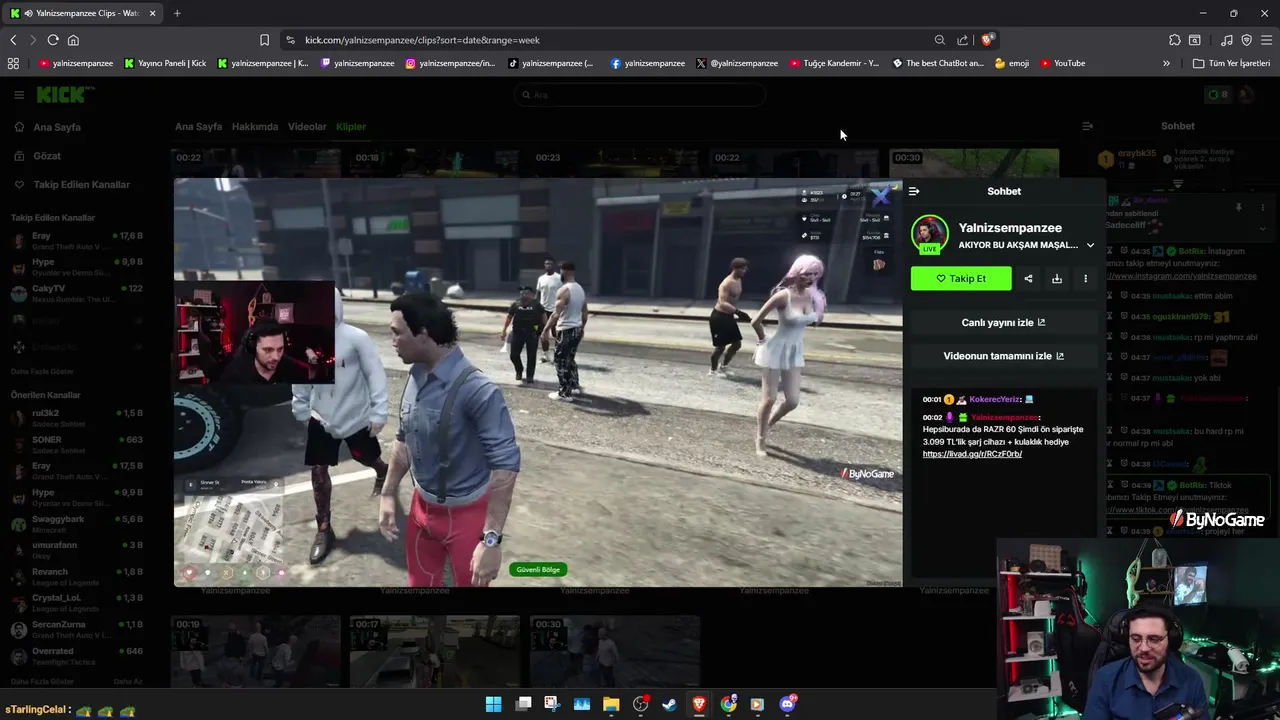This screenshot has width=1280, height=720.
Task: Switch to the channel Ana Sayfa tab
Action: 199,127
